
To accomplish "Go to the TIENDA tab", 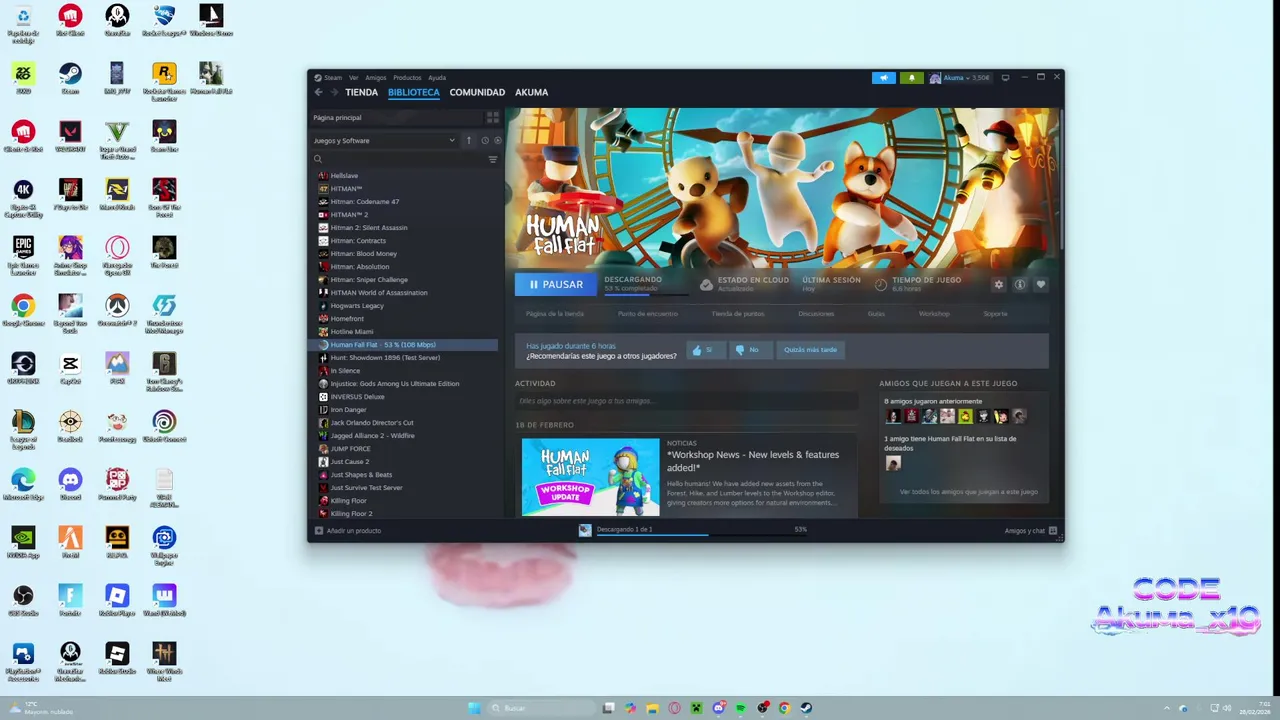I will 362,92.
